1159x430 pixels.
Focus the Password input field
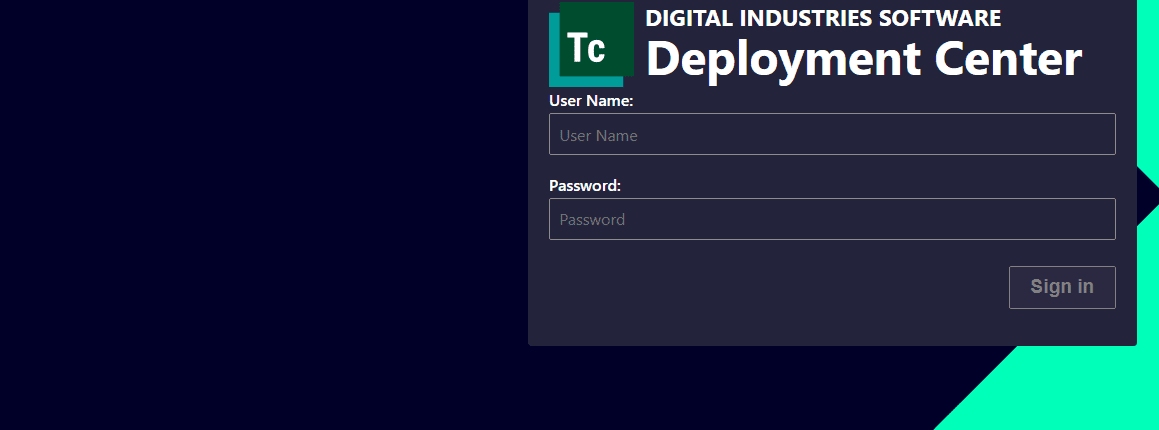click(x=832, y=219)
